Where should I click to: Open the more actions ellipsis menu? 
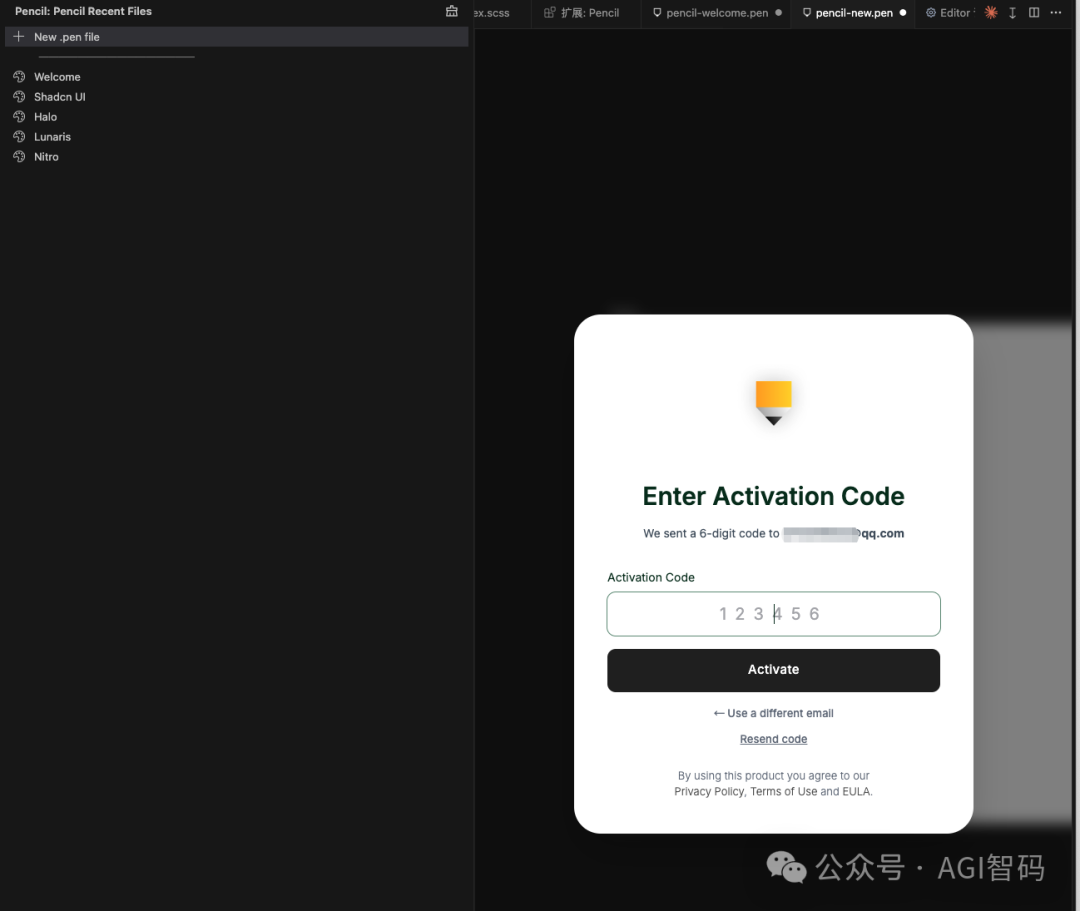pos(1056,12)
